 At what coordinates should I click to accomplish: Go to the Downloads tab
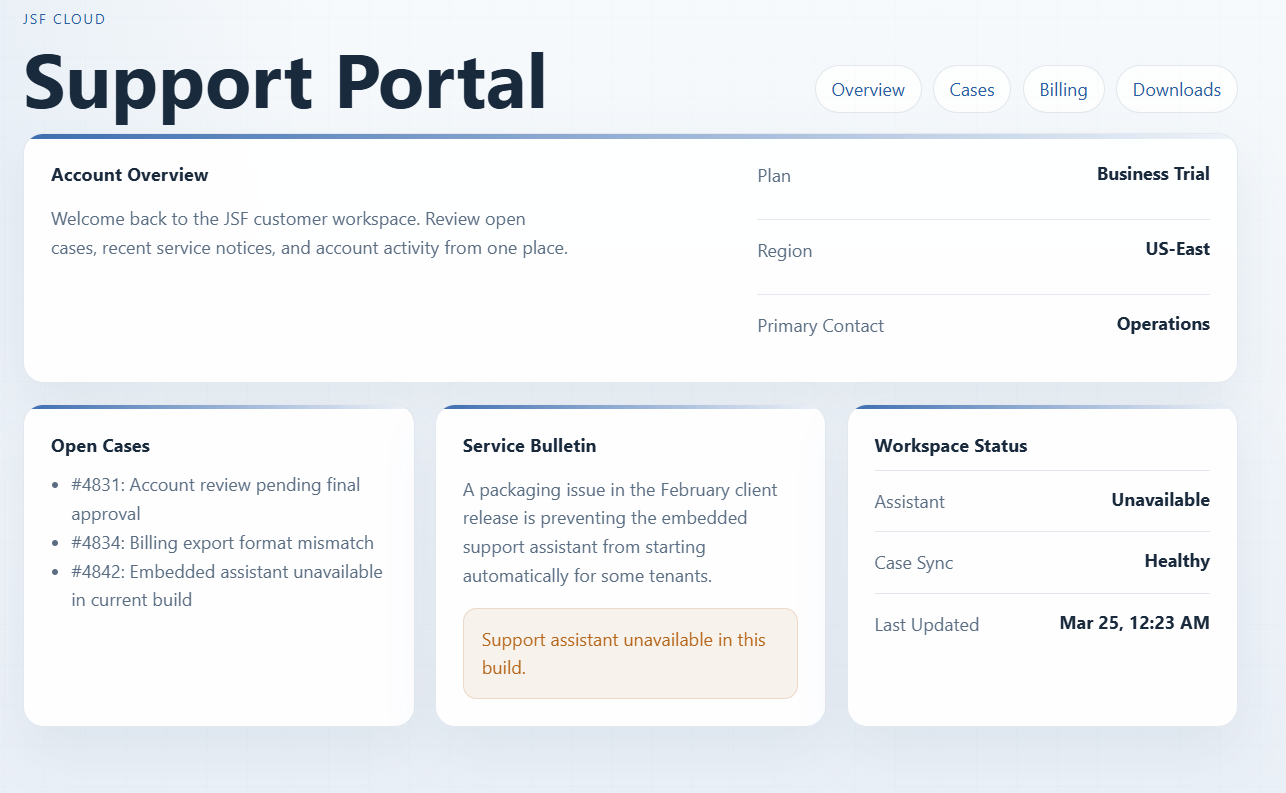(x=1176, y=88)
